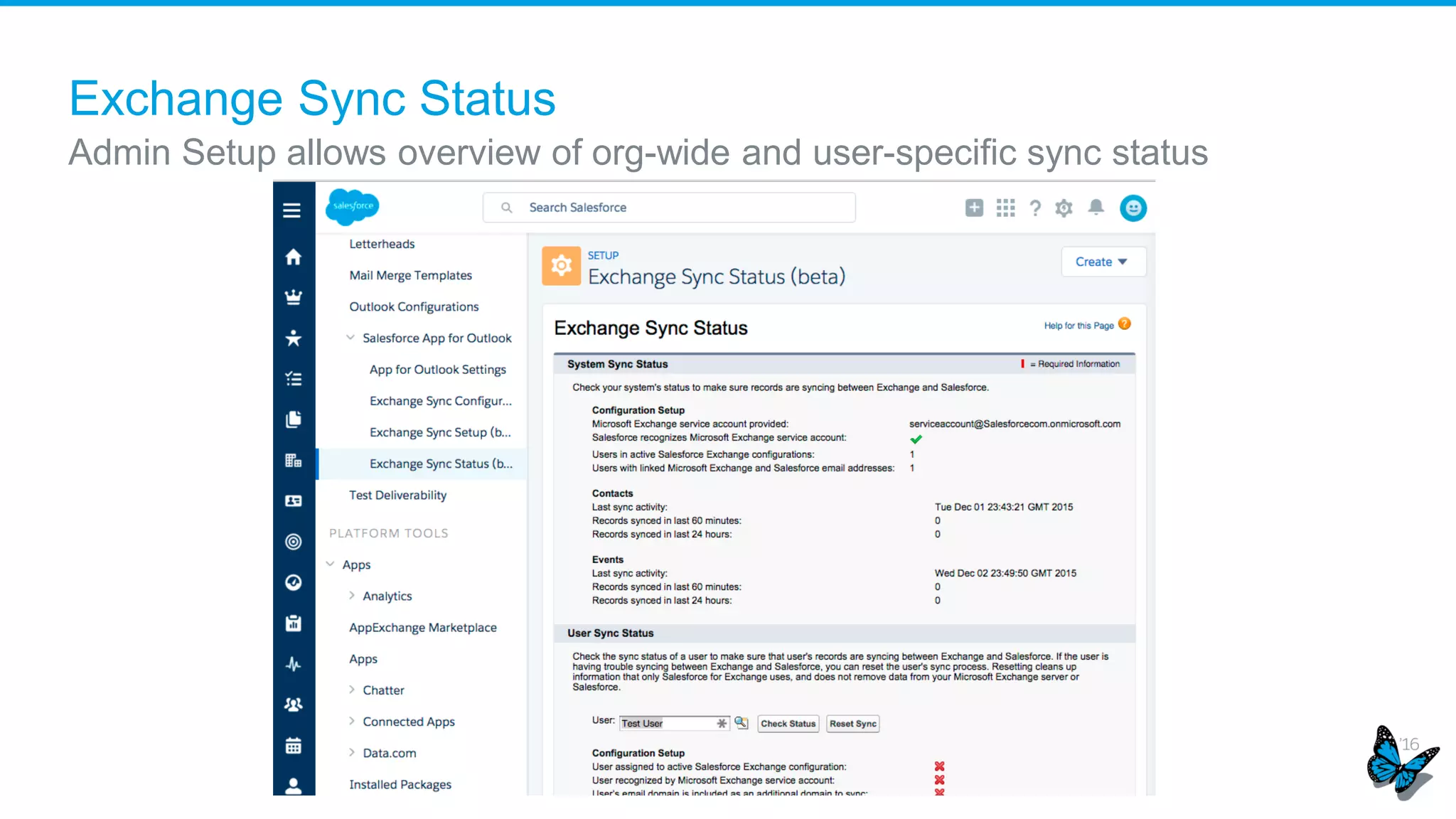Image resolution: width=1456 pixels, height=819 pixels.
Task: Click the Reset Sync button
Action: click(853, 724)
